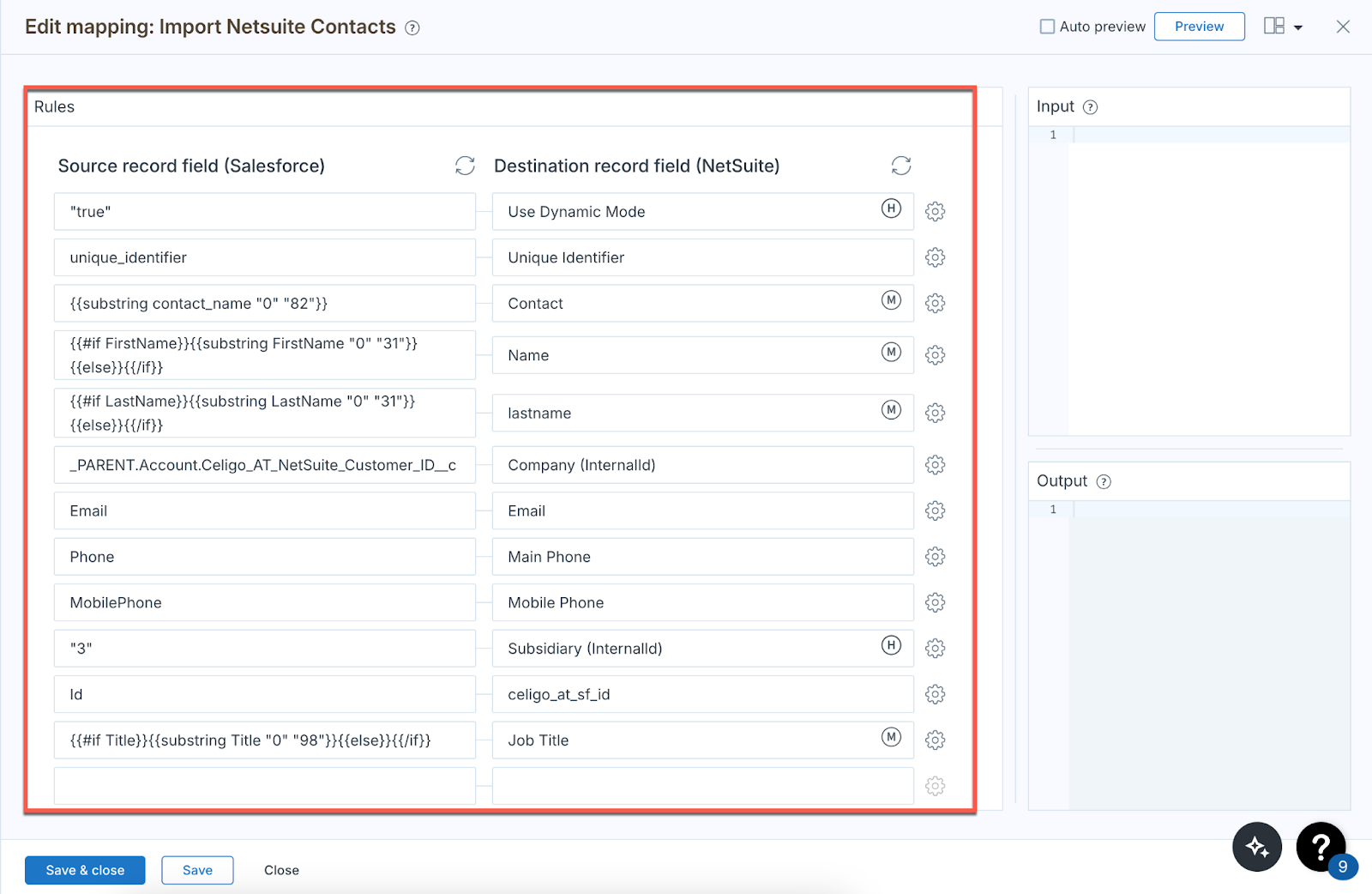The width and height of the screenshot is (1372, 894).
Task: Edit destination field celigo_at_sf_id
Action: [702, 694]
